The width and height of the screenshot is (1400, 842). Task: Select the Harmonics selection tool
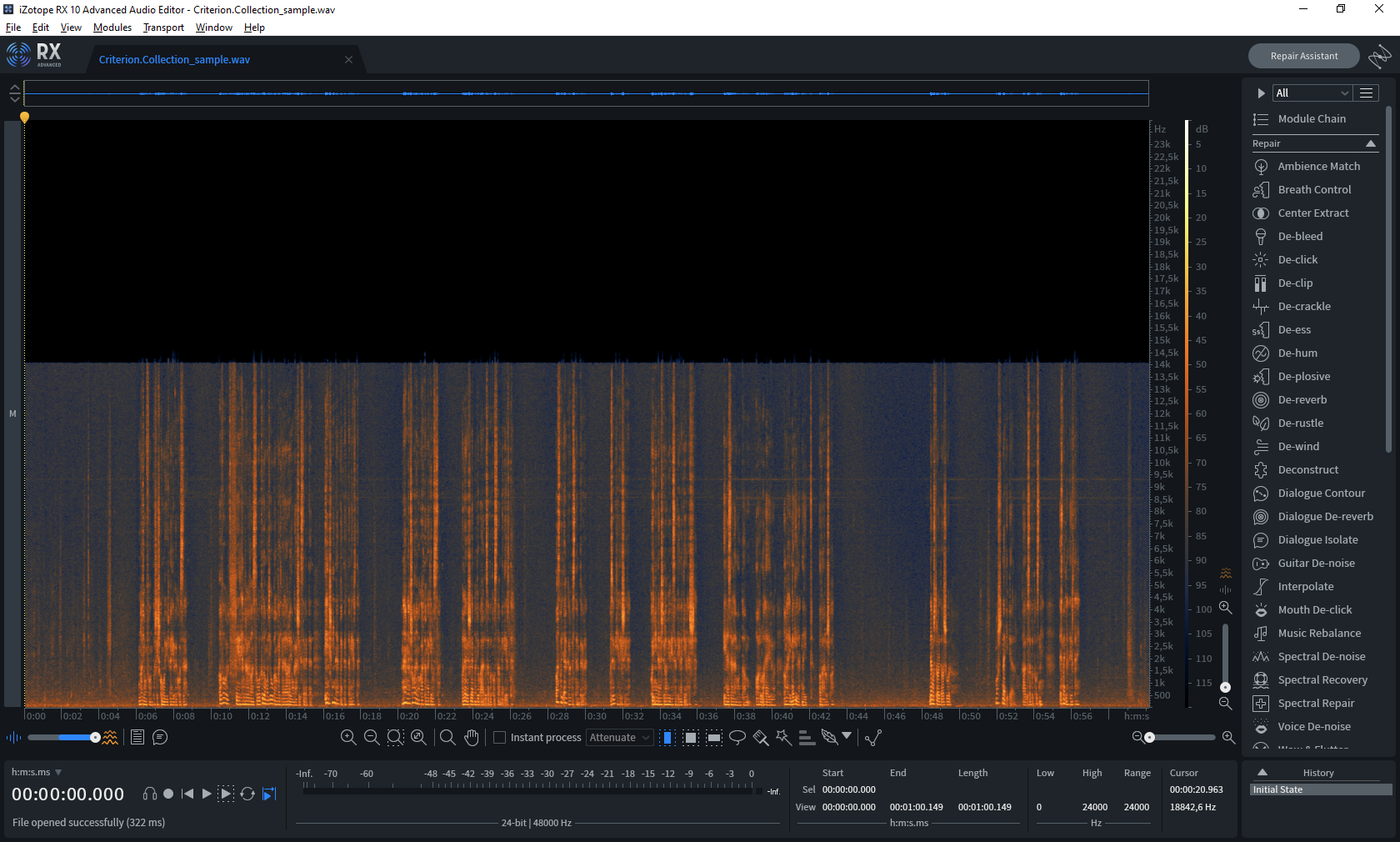tap(807, 737)
